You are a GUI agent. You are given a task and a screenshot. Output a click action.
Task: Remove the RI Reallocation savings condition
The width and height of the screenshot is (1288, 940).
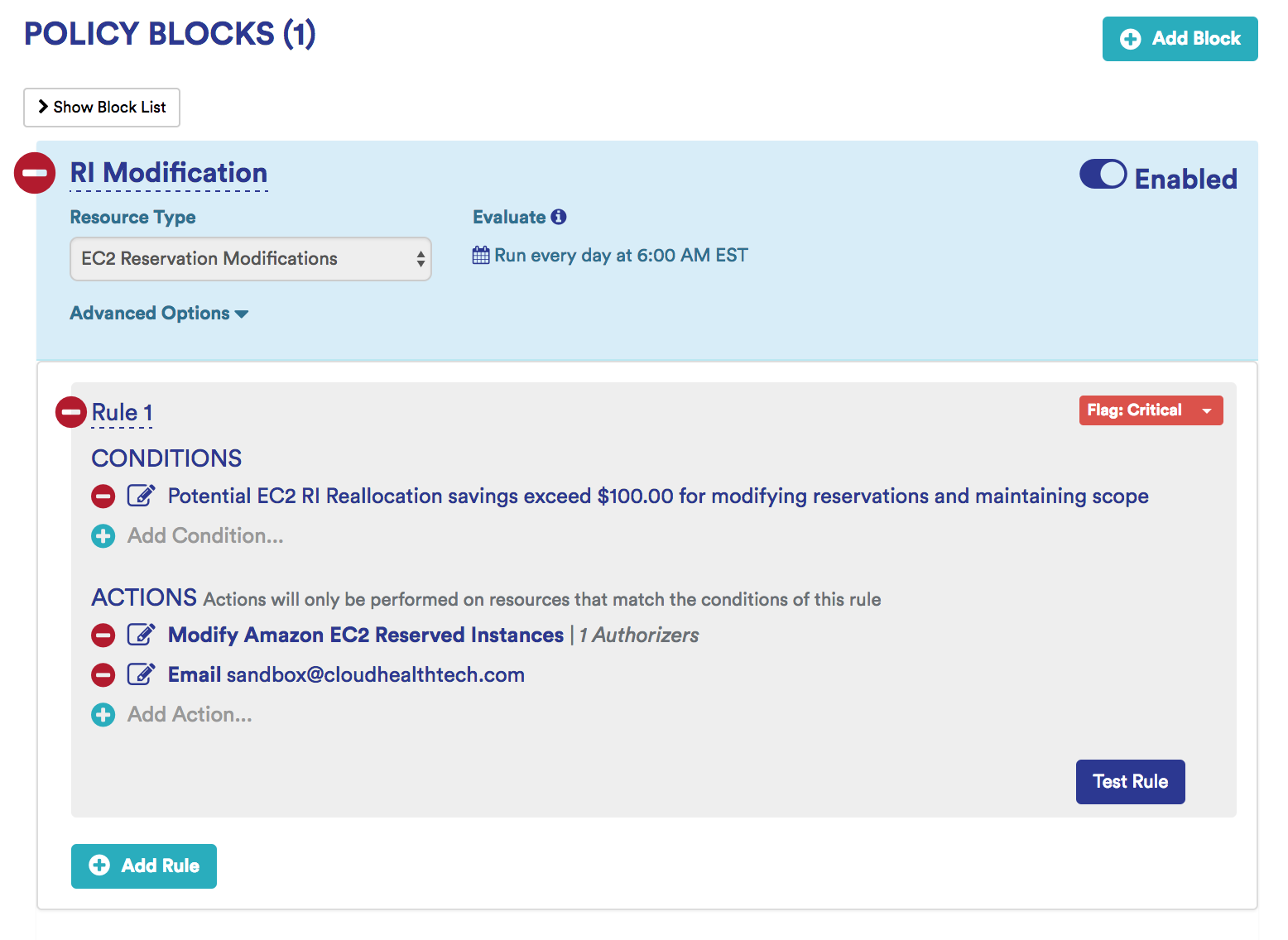click(x=103, y=496)
